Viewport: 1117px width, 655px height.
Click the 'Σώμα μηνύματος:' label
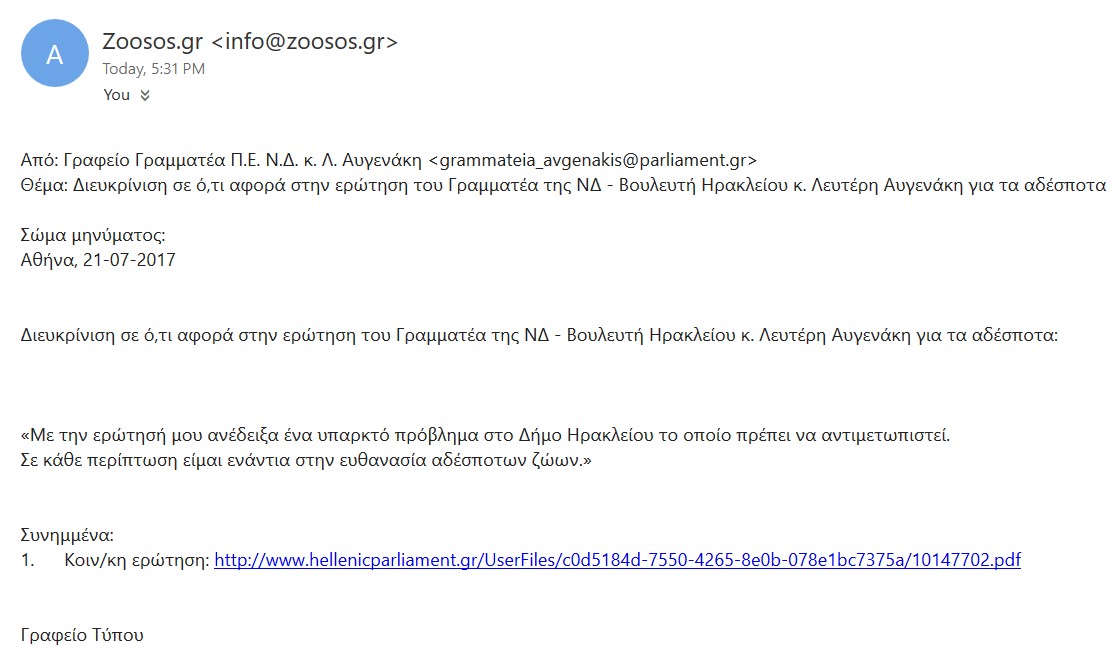(x=93, y=235)
